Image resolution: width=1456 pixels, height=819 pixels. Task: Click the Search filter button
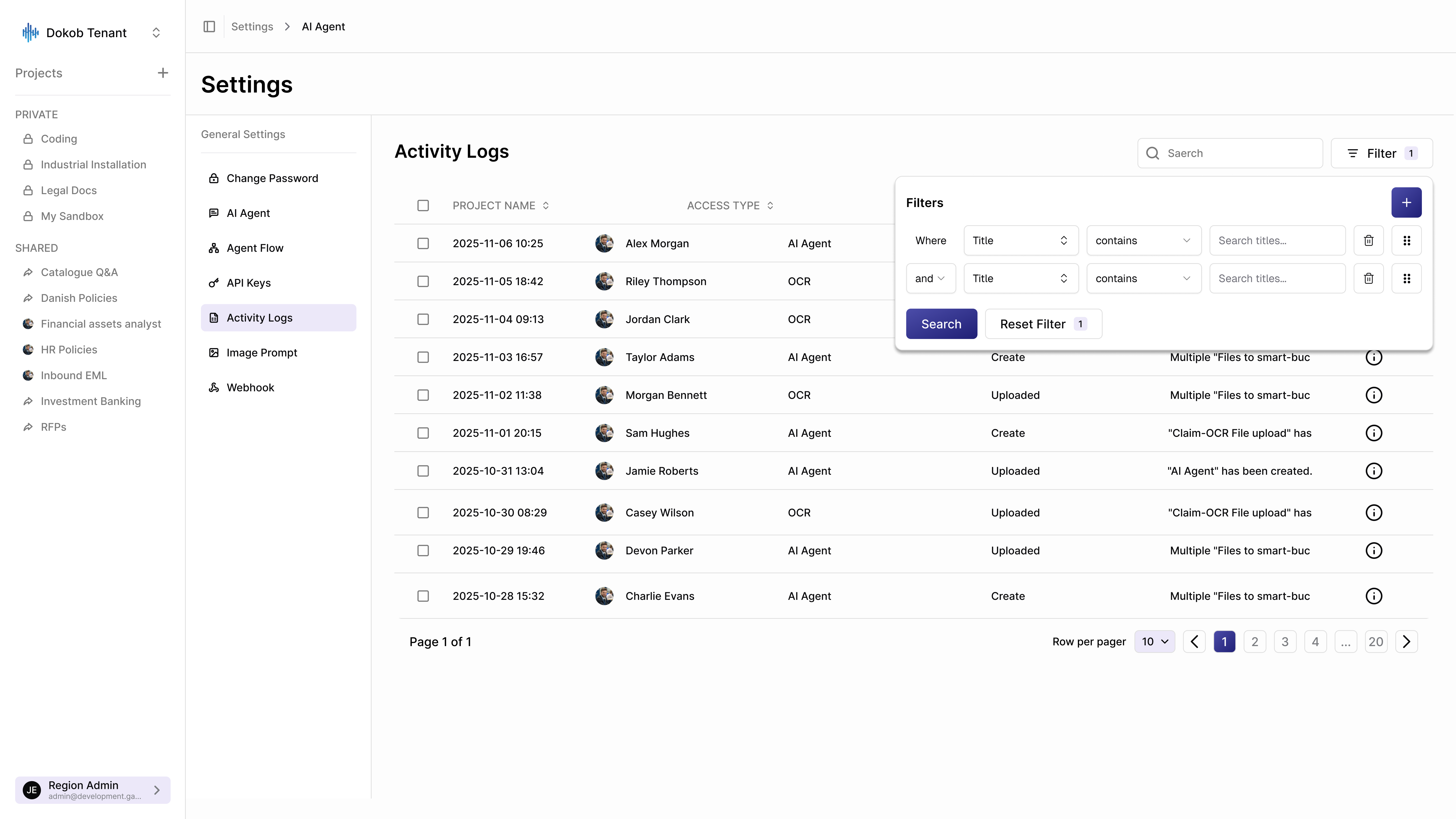[941, 324]
